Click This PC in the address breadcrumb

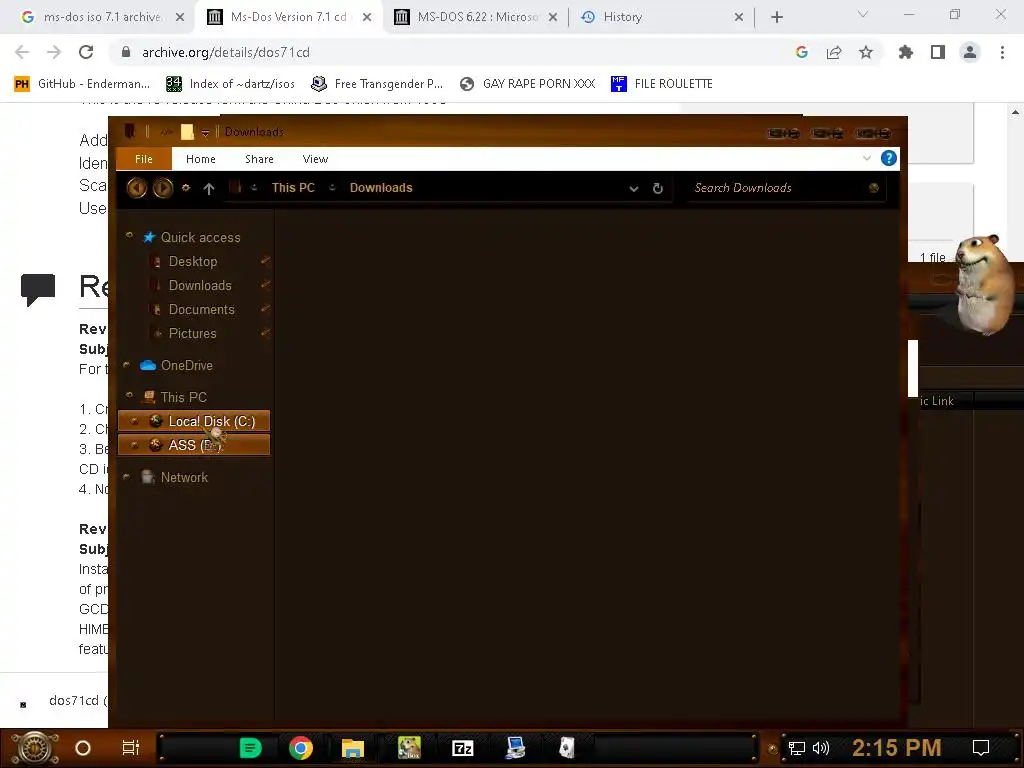tap(293, 188)
